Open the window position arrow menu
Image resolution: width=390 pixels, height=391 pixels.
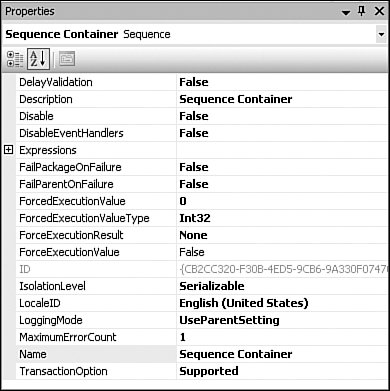346,13
